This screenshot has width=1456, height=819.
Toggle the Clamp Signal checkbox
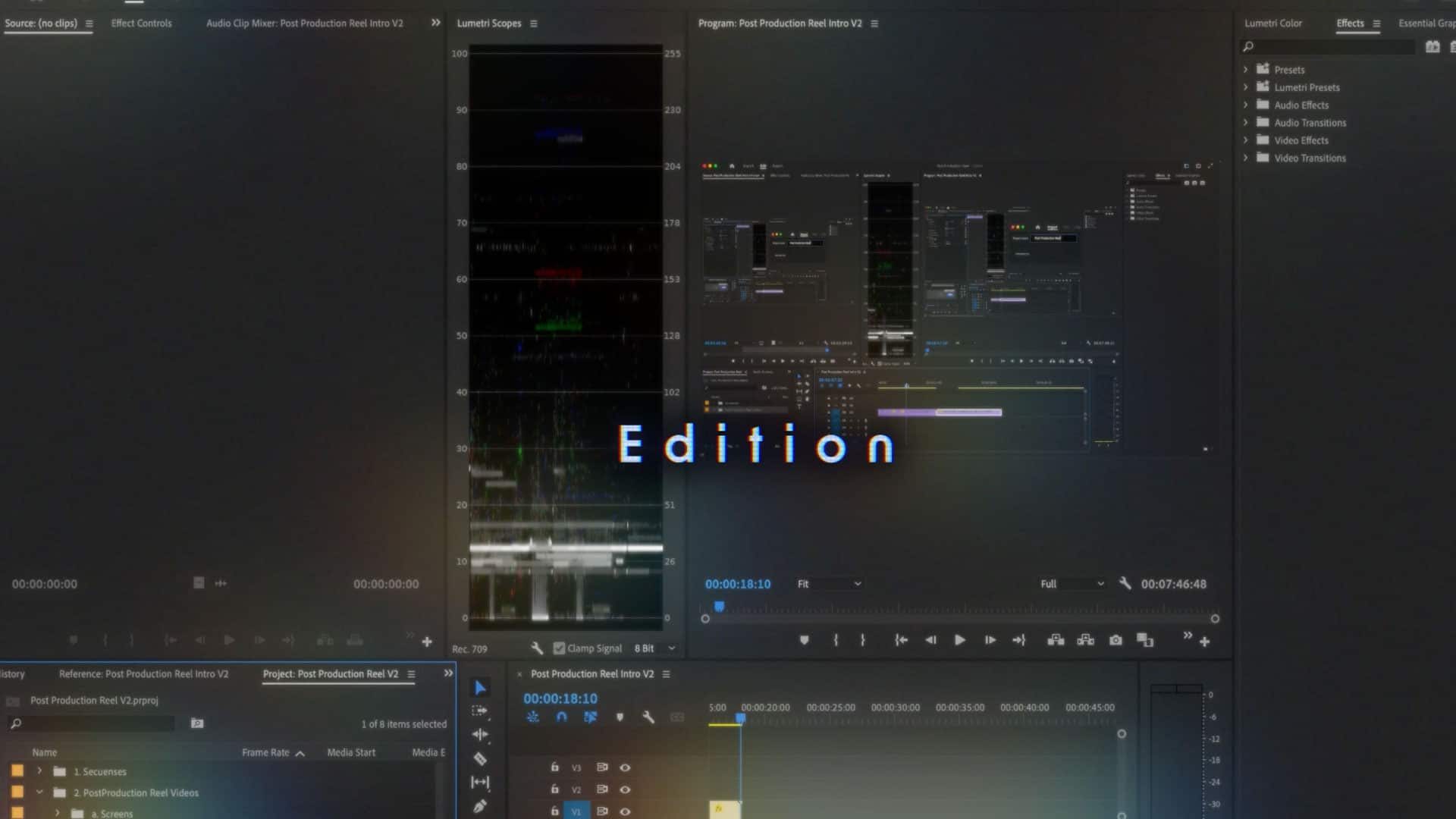(560, 648)
